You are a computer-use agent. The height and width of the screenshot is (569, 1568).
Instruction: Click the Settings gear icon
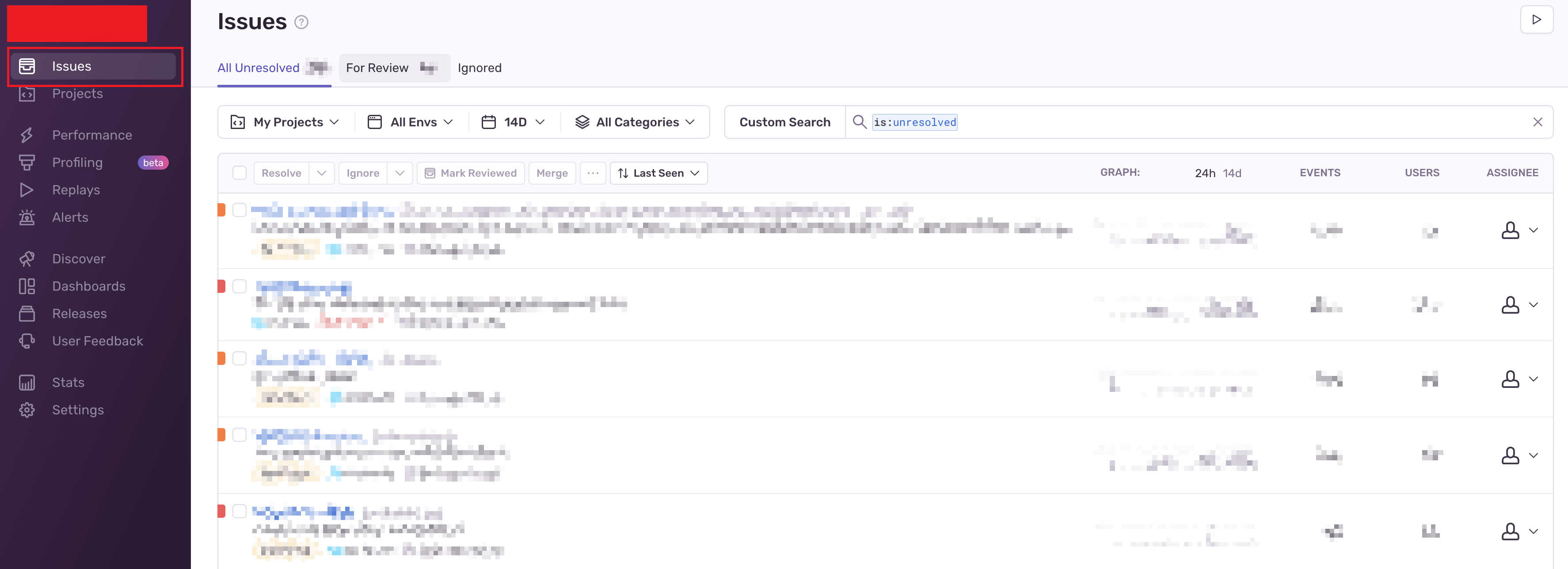coord(27,410)
